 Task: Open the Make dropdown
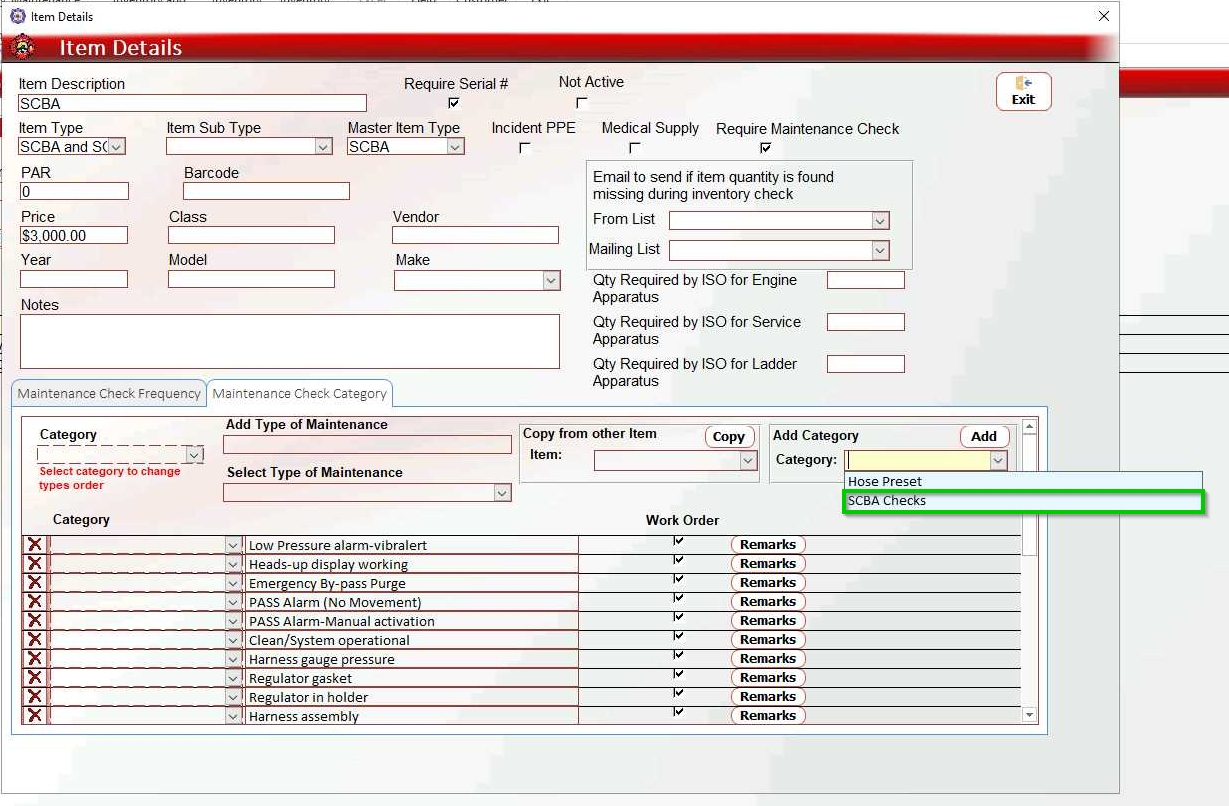pos(551,281)
